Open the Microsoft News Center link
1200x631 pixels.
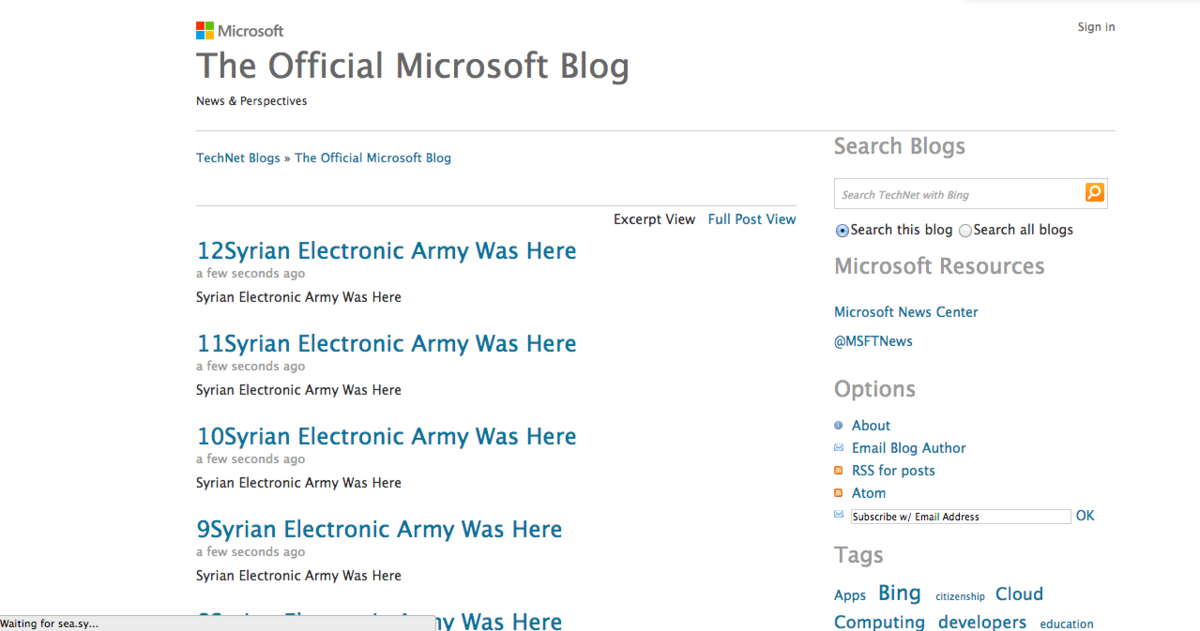point(906,312)
